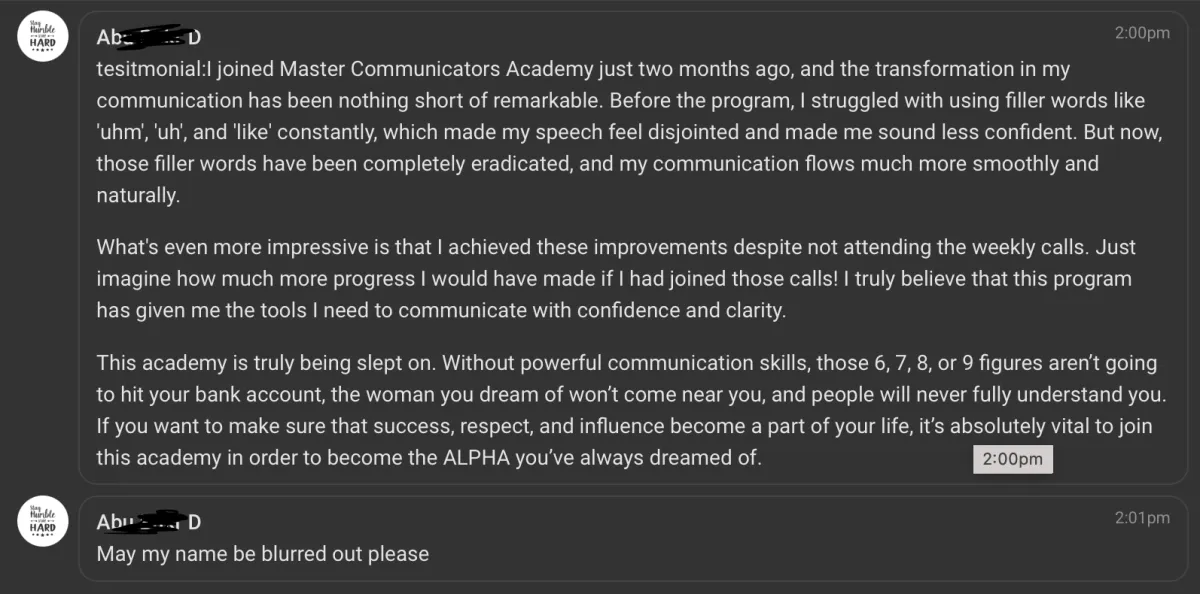Click the 2:01pm message timestamp
Viewport: 1200px width, 594px height.
pos(1142,518)
